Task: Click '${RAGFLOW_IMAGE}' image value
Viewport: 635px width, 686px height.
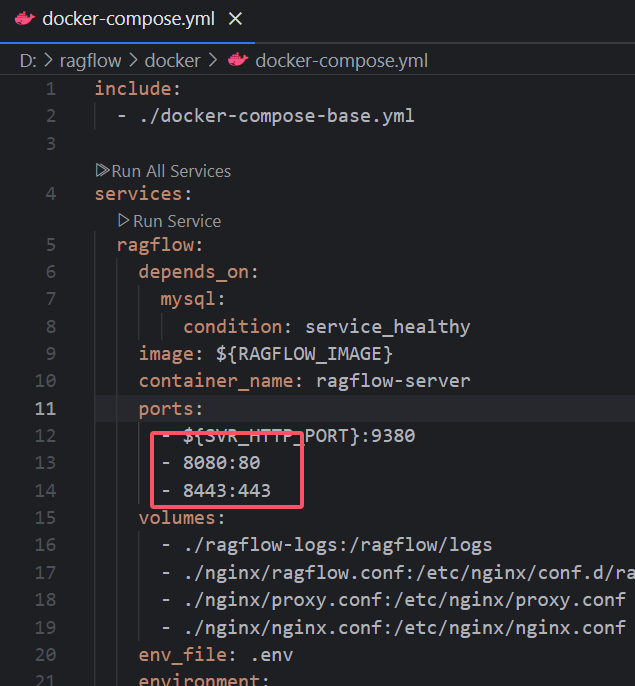Action: [x=304, y=354]
